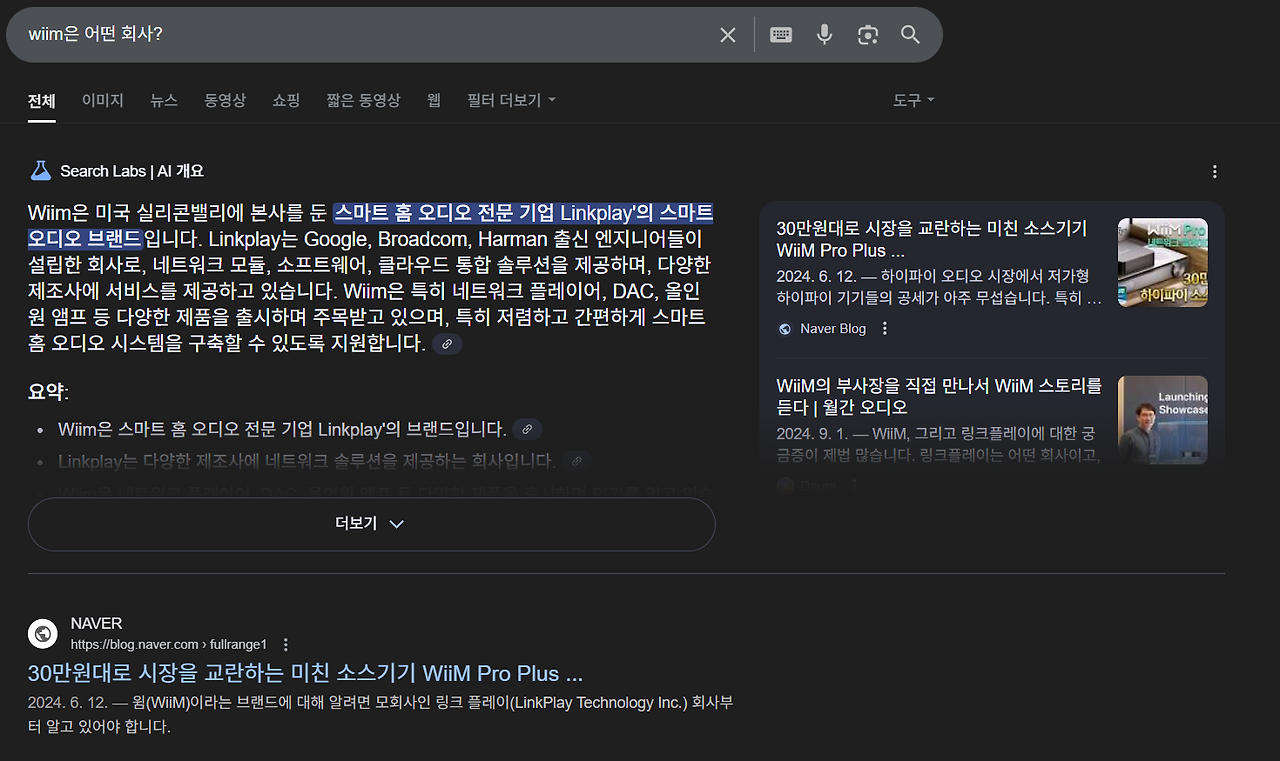Open image search with the camera lens icon
This screenshot has width=1280, height=761.
click(867, 35)
